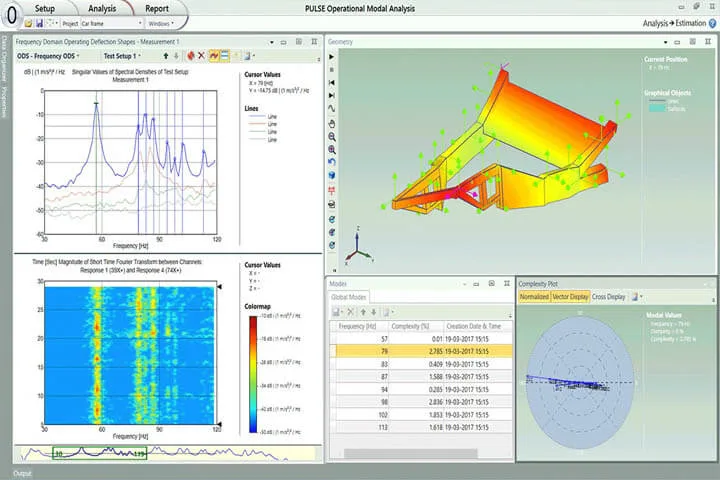This screenshot has width=720, height=480.
Task: Click the round application menu button
Action: [x=11, y=15]
